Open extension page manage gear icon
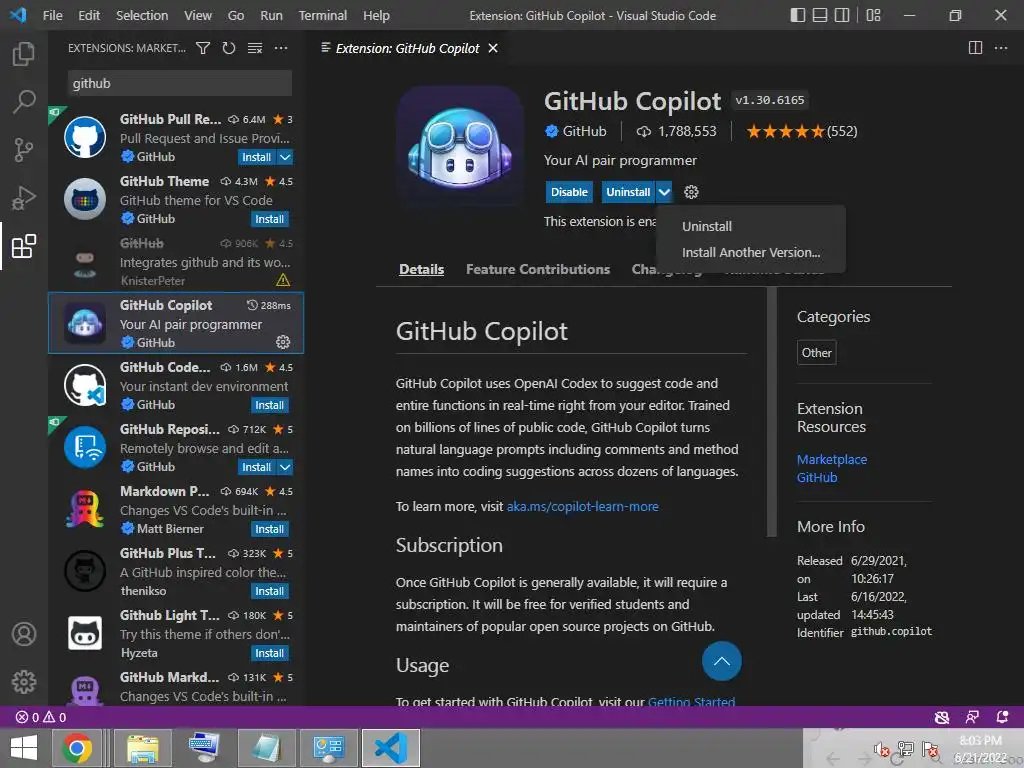Image resolution: width=1024 pixels, height=768 pixels. 691,192
